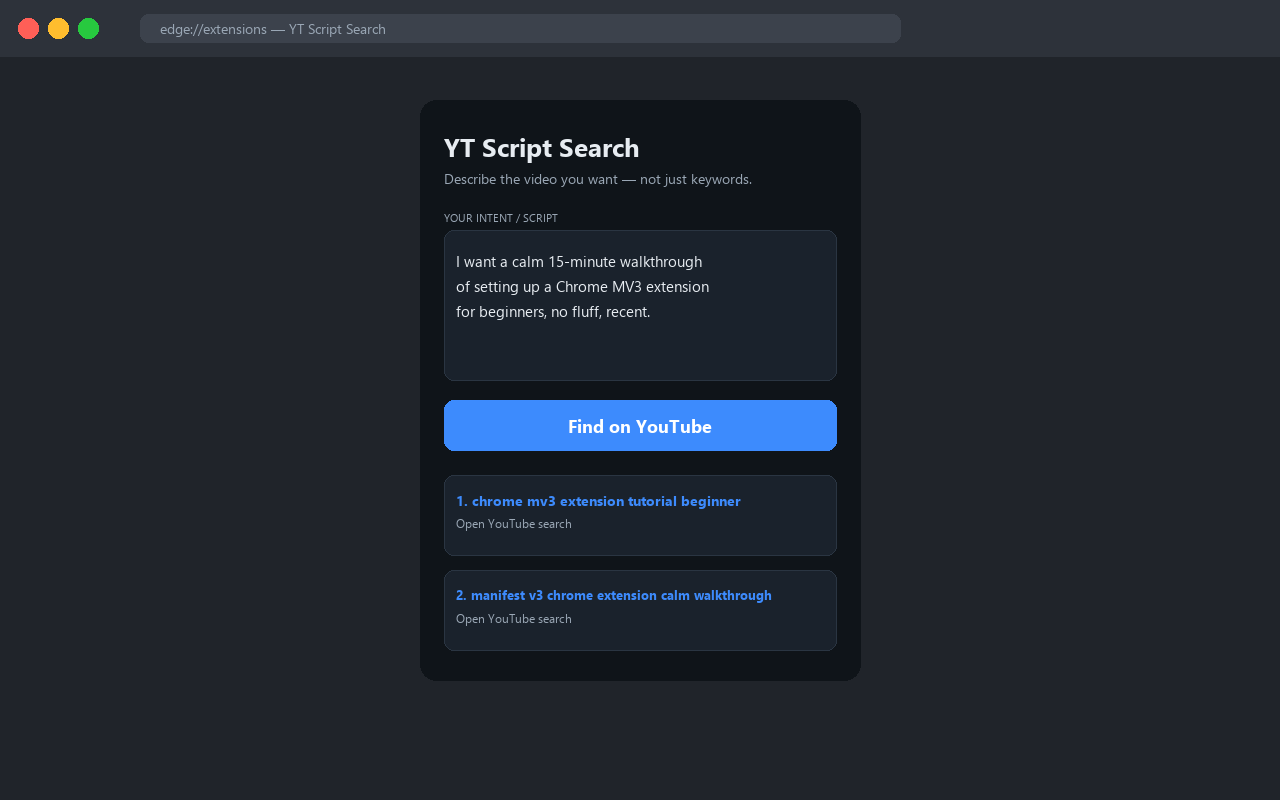Close the window with red button

click(x=28, y=28)
